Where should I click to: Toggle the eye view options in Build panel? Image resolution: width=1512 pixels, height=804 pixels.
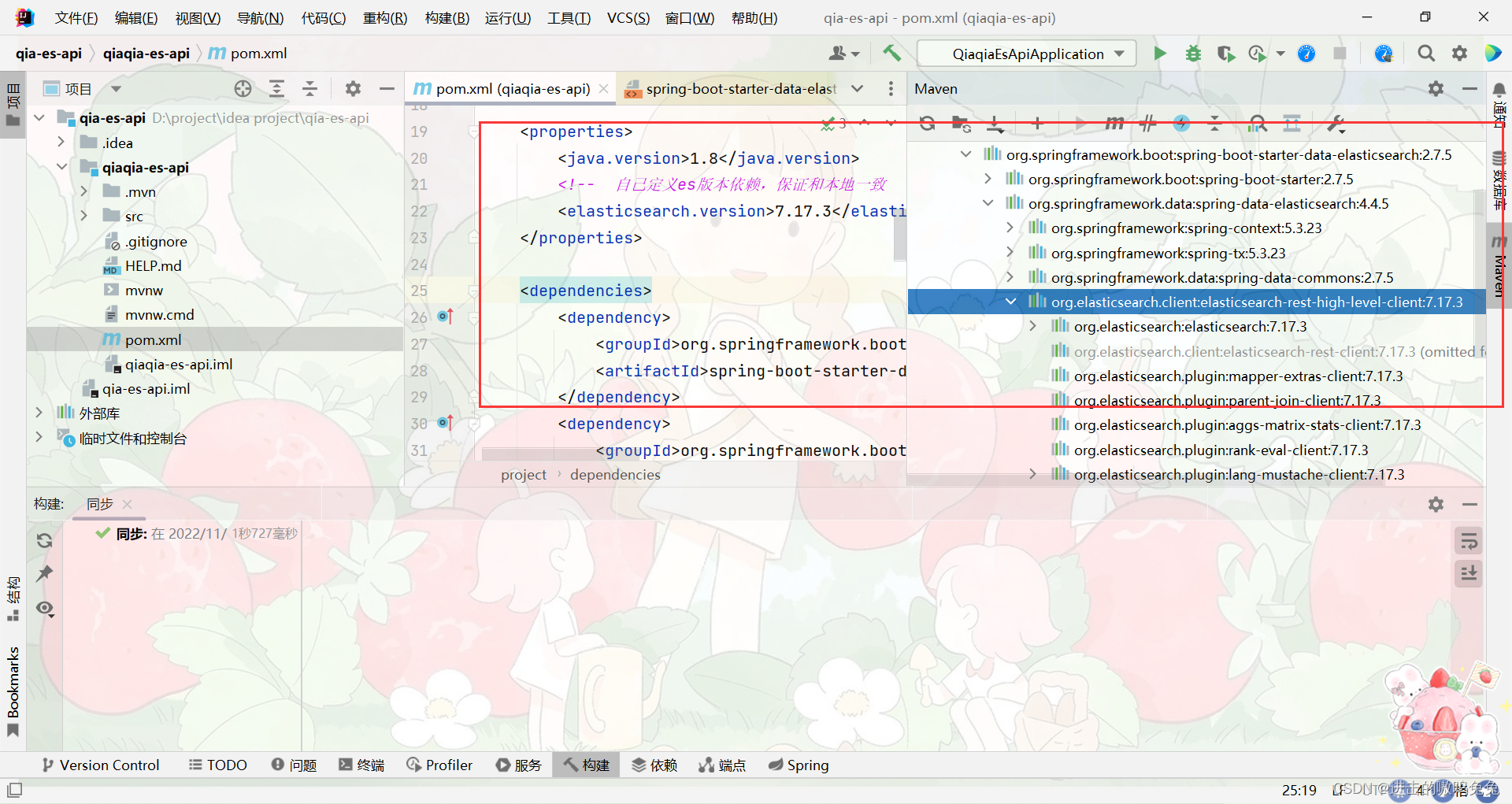pyautogui.click(x=45, y=608)
